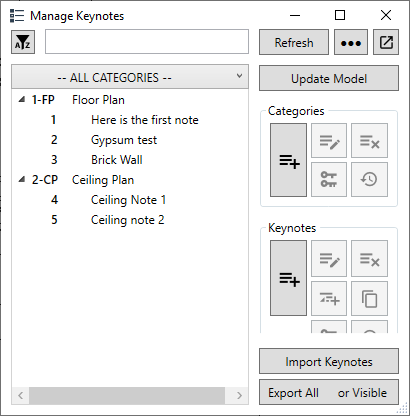410x416 pixels.
Task: Click the keynote search input field
Action: tap(147, 42)
